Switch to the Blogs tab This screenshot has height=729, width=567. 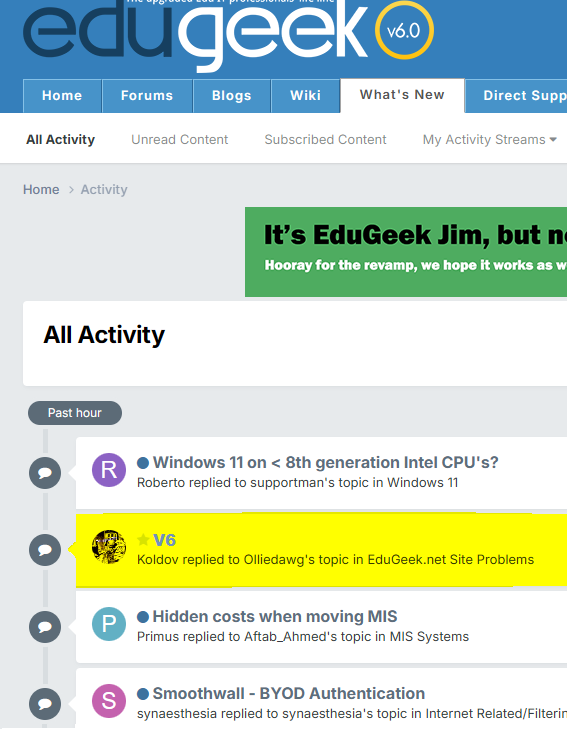pyautogui.click(x=231, y=96)
